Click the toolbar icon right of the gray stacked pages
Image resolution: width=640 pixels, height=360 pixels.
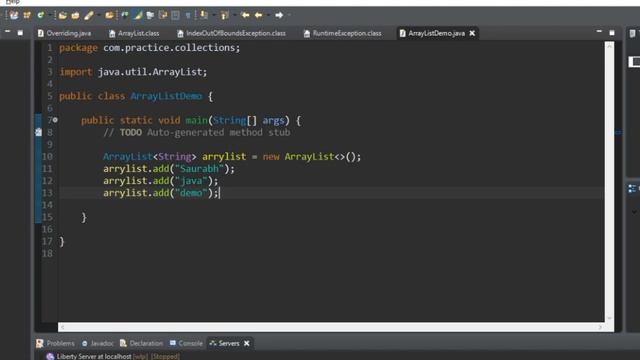tap(163, 15)
